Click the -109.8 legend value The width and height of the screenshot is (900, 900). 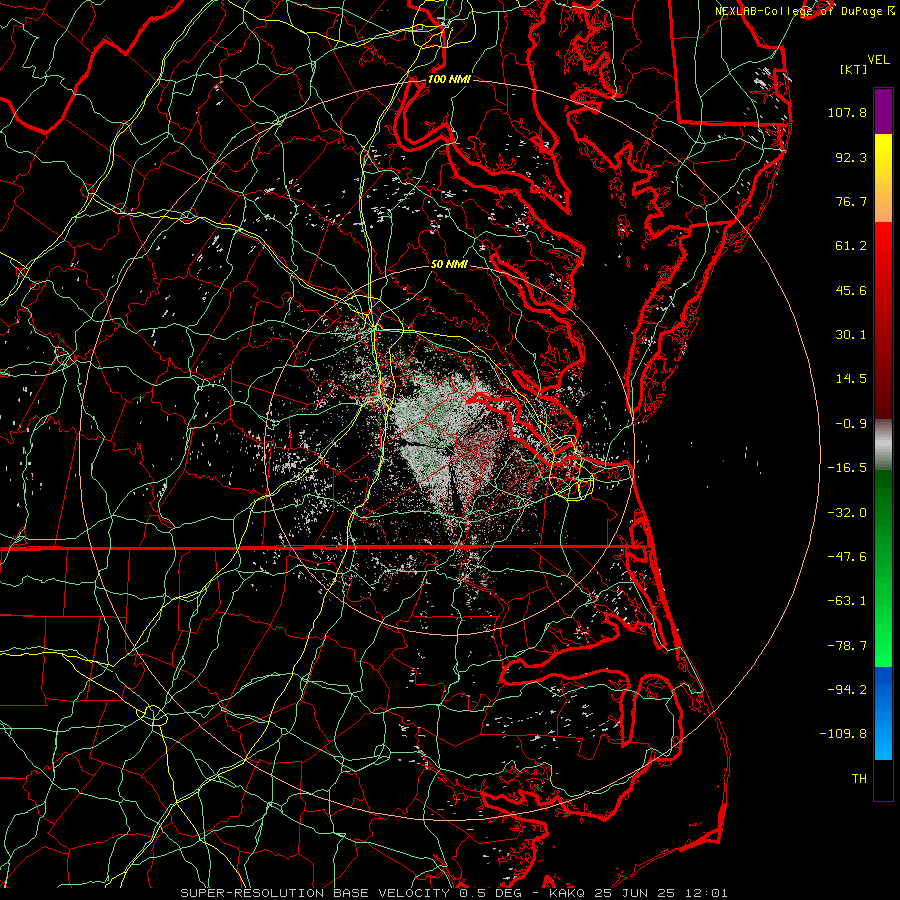coord(844,734)
